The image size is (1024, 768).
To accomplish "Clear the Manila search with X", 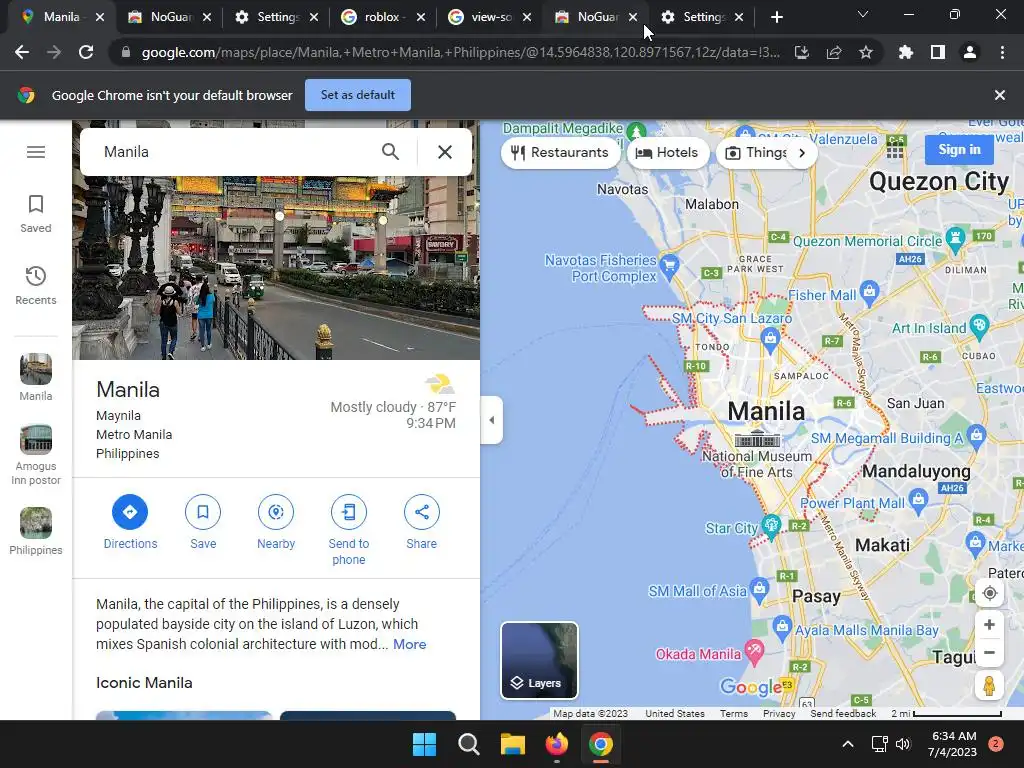I will 445,152.
